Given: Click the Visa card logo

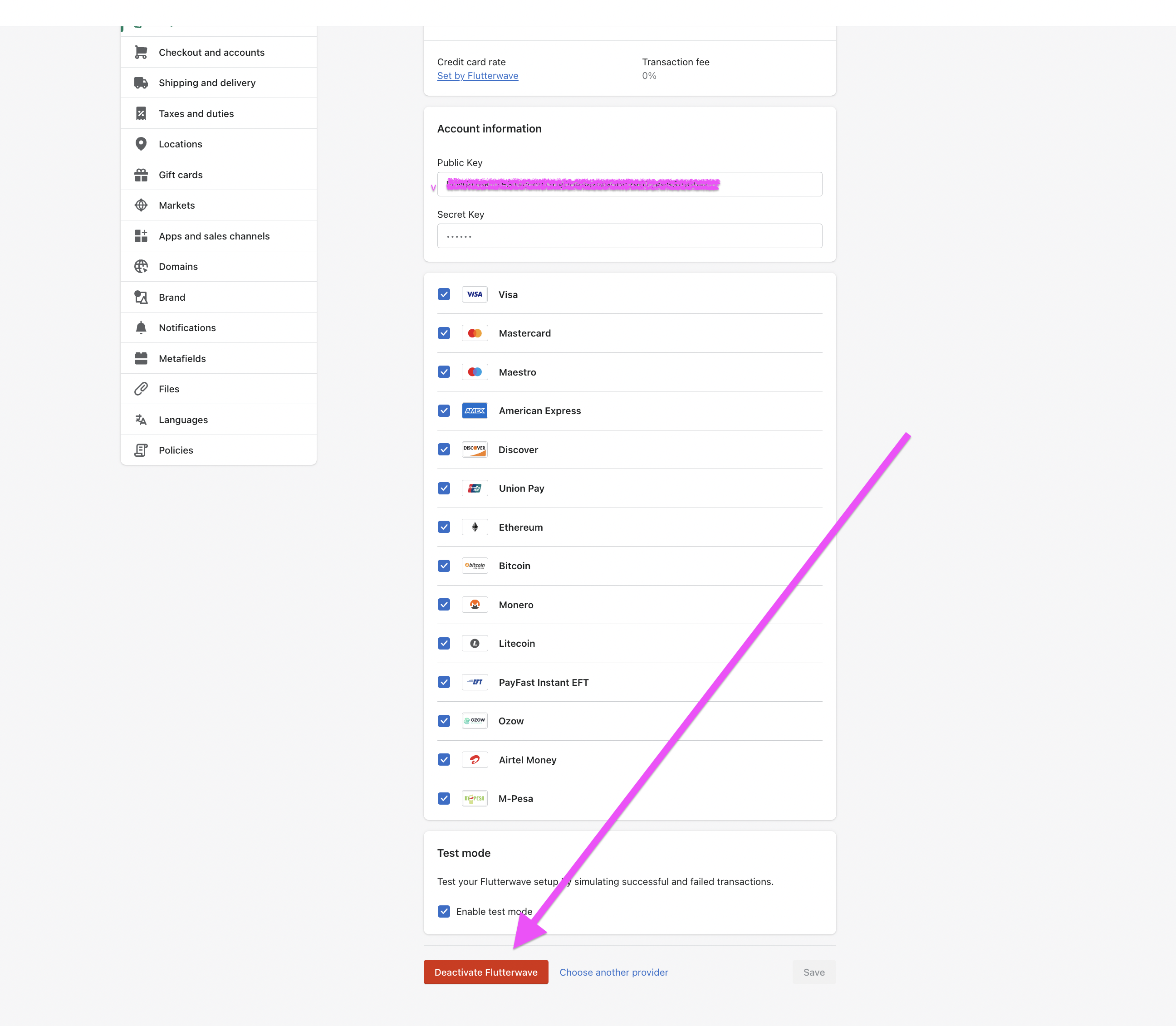Looking at the screenshot, I should point(475,294).
